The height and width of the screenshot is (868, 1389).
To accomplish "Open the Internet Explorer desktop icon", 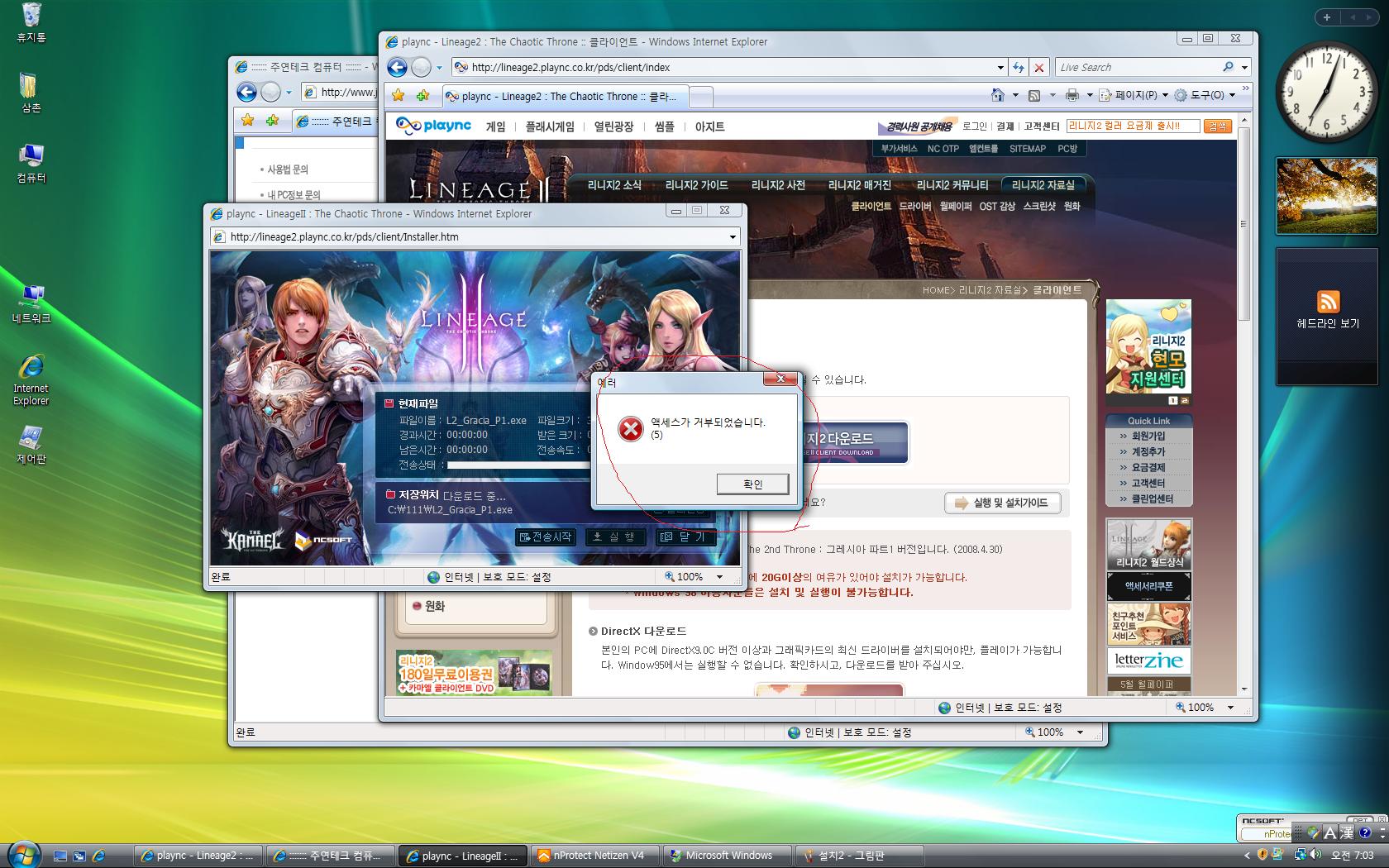I will (31, 380).
